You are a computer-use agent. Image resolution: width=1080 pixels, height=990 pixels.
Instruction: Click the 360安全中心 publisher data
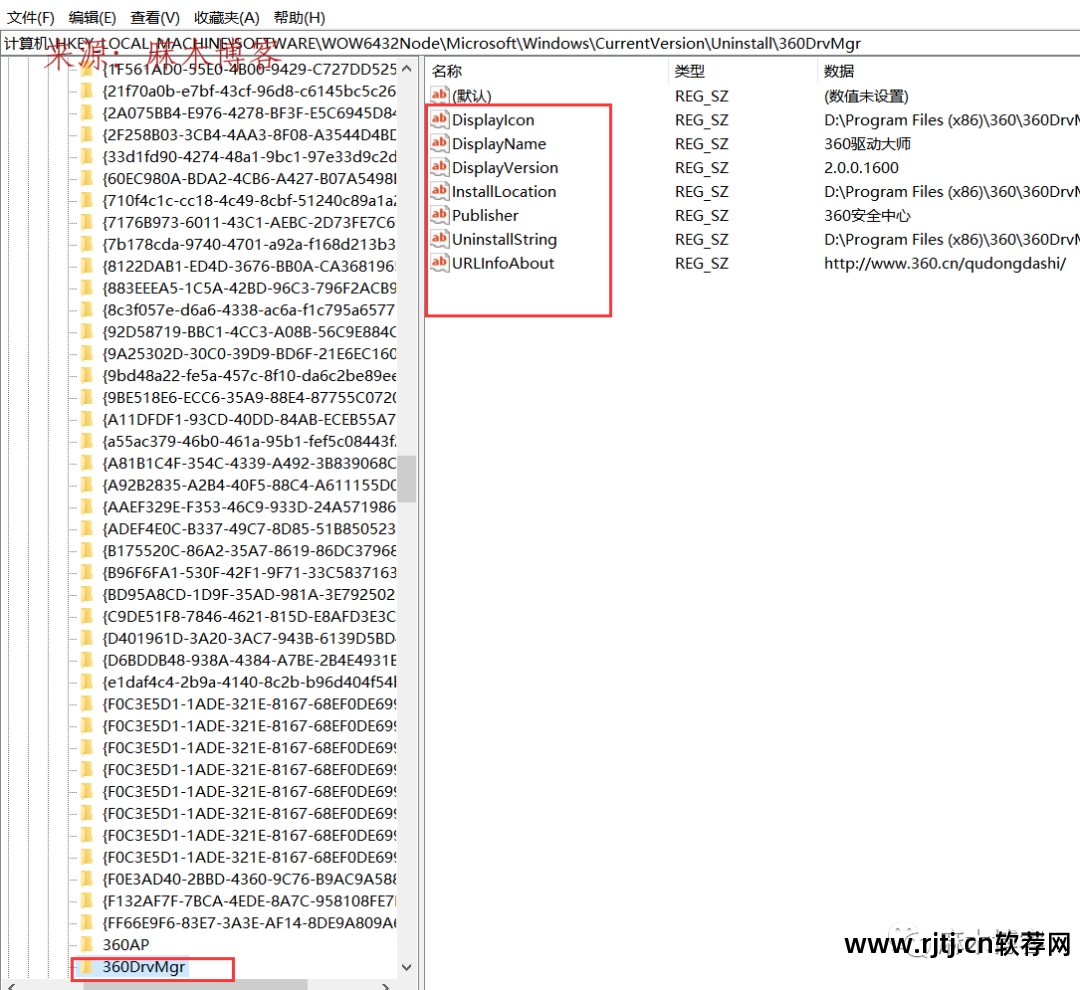coord(867,216)
